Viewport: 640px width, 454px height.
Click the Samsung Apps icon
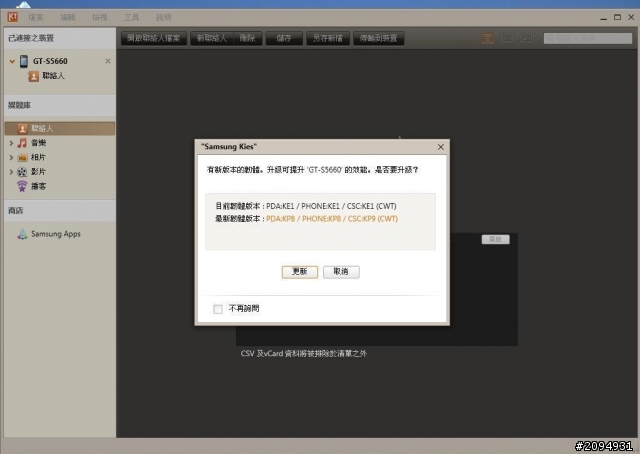(x=22, y=234)
